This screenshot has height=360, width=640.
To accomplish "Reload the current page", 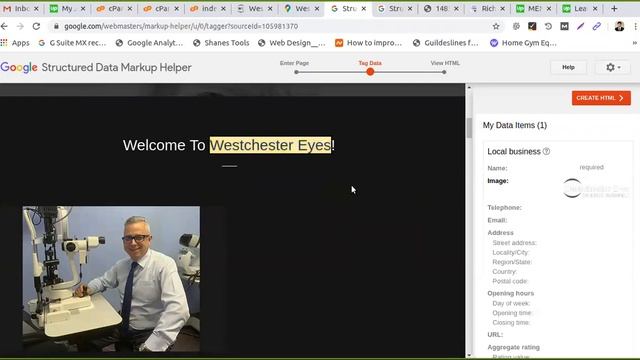I will point(36,26).
